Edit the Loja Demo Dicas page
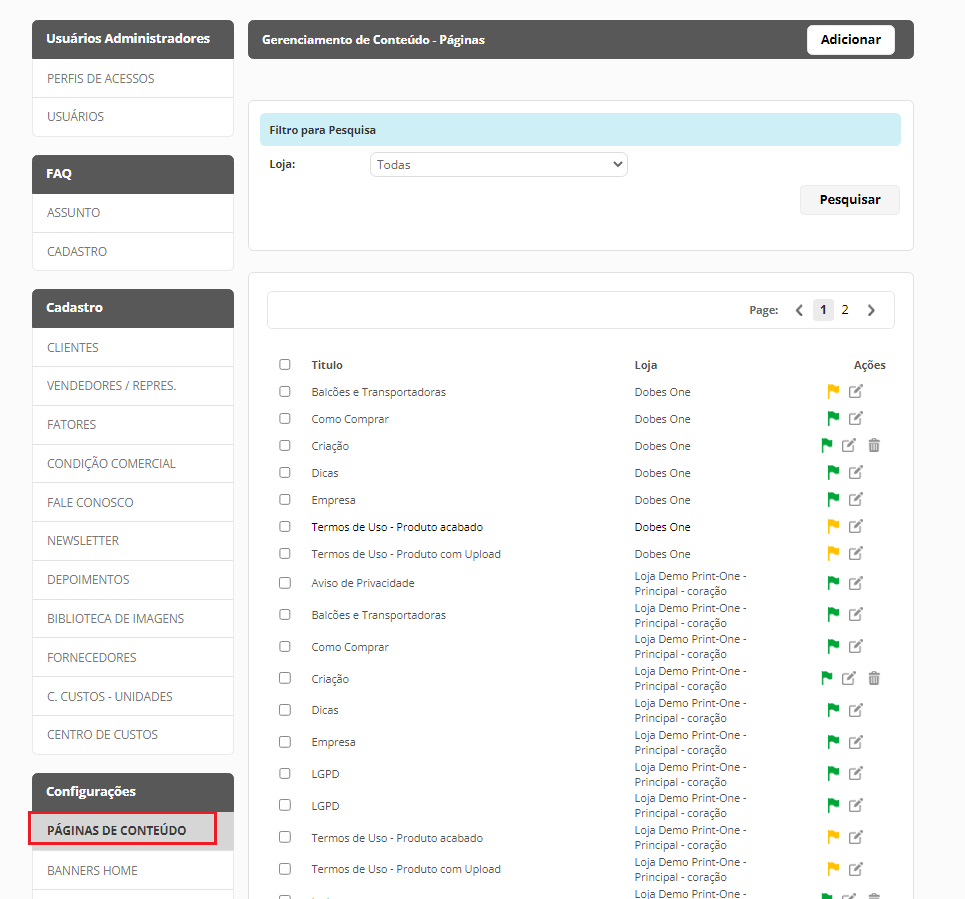 point(855,711)
